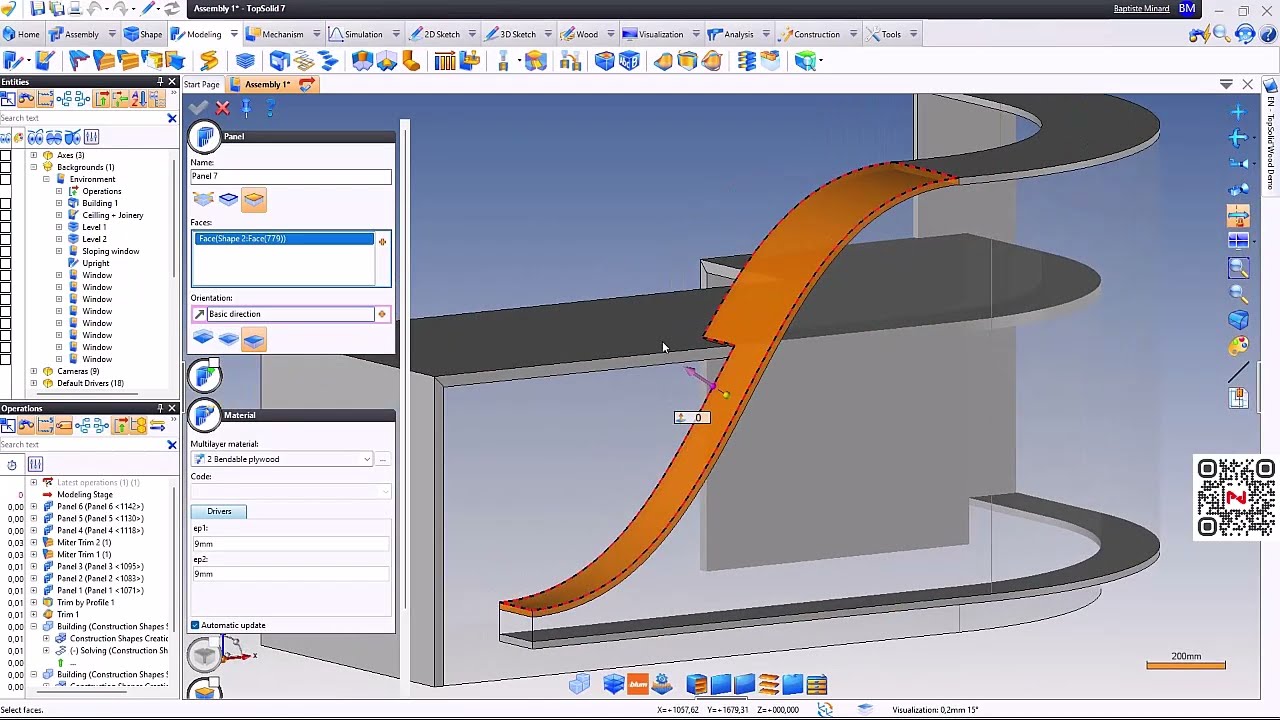Expand the Miter Trim 2 (1) operation
Screen dimensions: 1280x720
coord(34,542)
